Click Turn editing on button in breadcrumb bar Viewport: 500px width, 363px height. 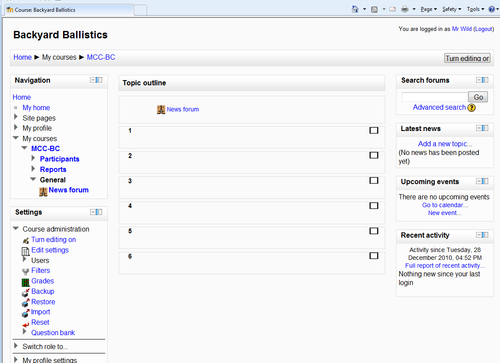(x=467, y=58)
